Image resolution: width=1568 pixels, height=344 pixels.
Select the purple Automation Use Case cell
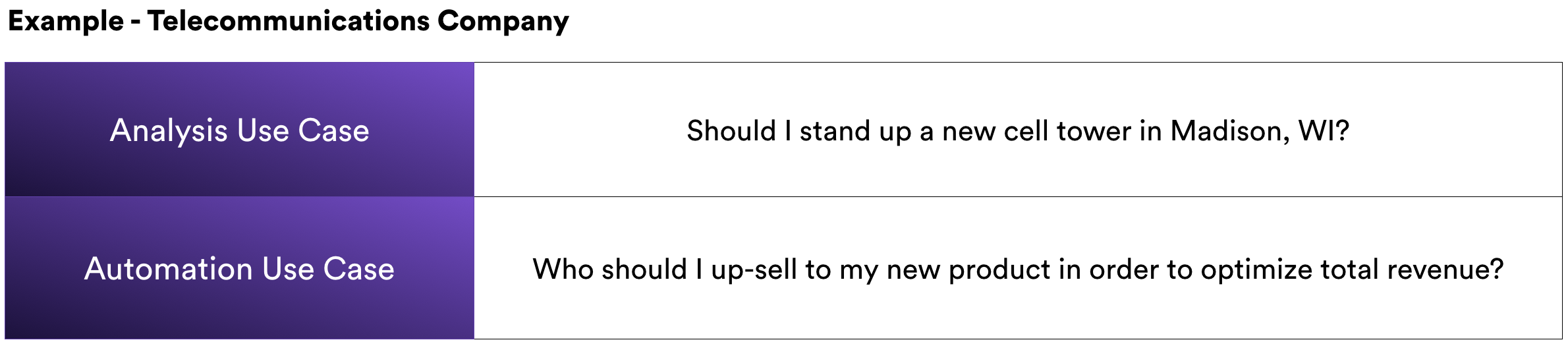pos(239,268)
